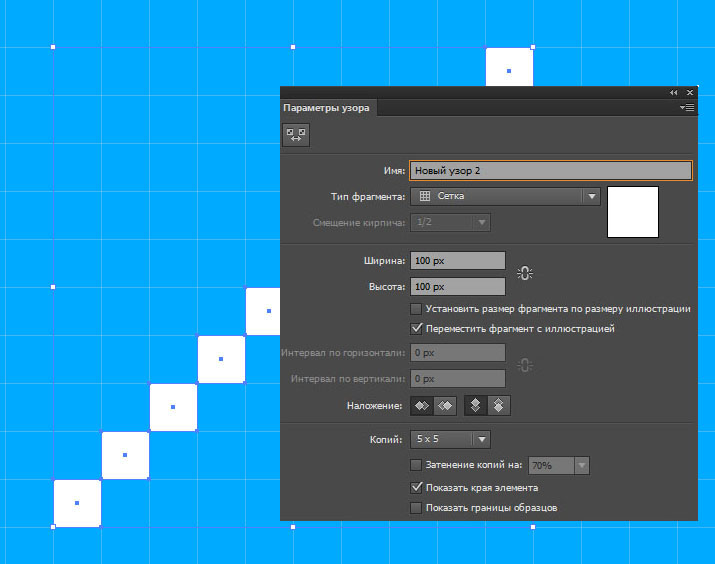This screenshot has width=715, height=564.
Task: Click the 'Высота' height input field
Action: tap(457, 287)
